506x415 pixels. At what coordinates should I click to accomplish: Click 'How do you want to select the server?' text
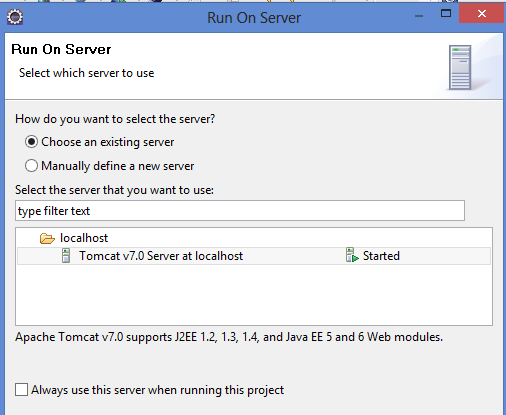(115, 119)
